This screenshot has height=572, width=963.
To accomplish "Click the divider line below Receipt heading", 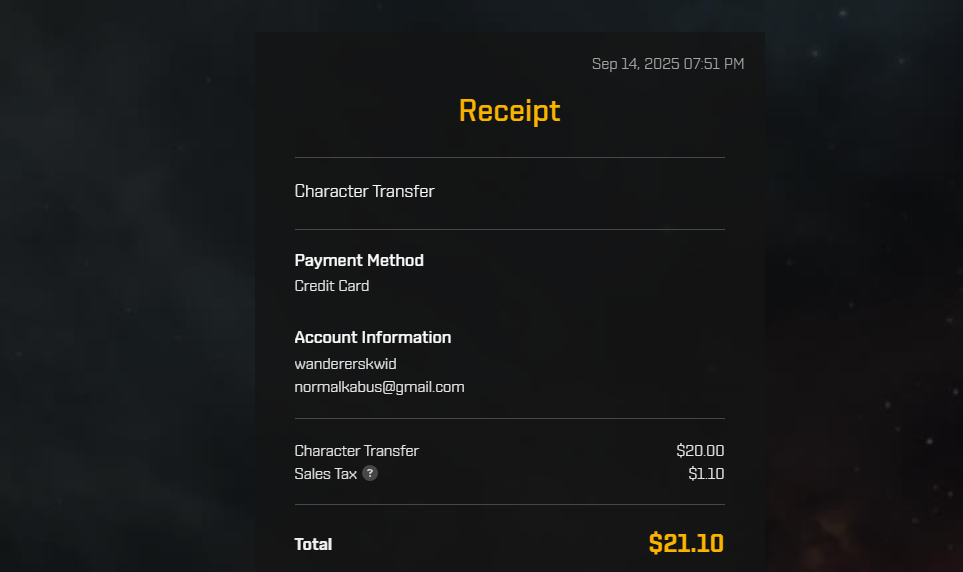I will tap(509, 158).
